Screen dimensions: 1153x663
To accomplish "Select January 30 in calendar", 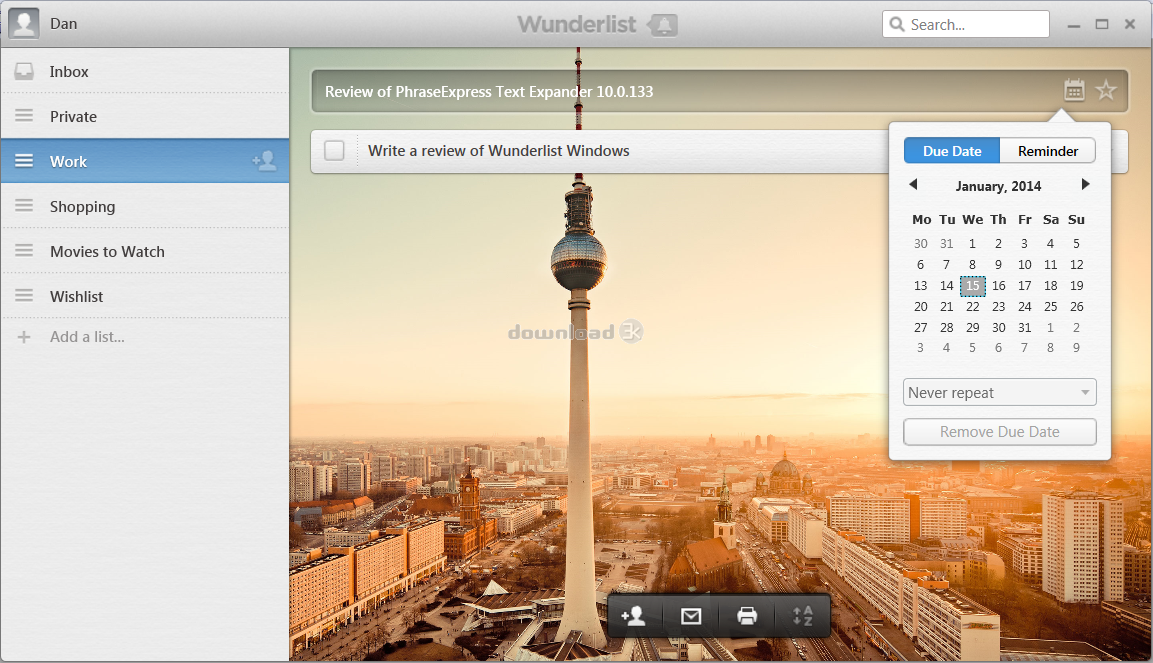I will point(999,328).
